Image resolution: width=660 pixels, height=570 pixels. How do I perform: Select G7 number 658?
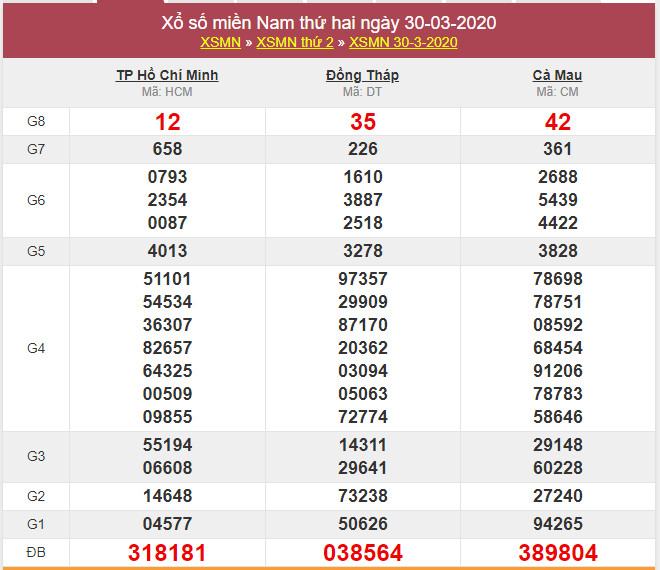pos(168,149)
